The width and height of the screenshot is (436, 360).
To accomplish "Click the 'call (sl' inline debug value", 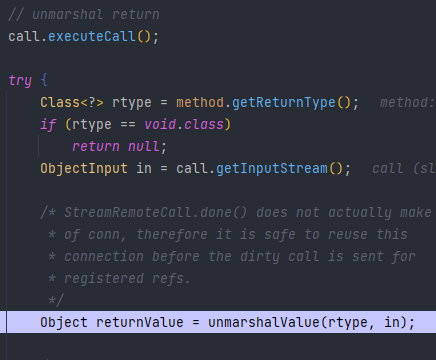I will [404, 168].
